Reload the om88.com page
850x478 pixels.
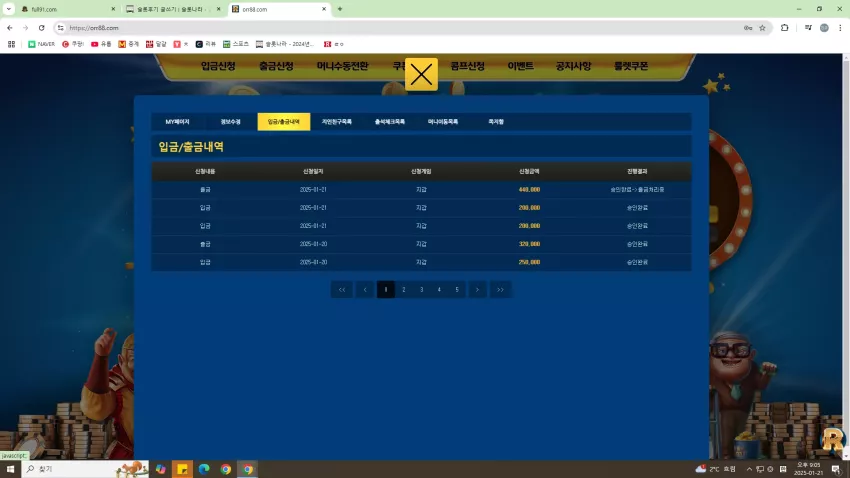click(41, 28)
